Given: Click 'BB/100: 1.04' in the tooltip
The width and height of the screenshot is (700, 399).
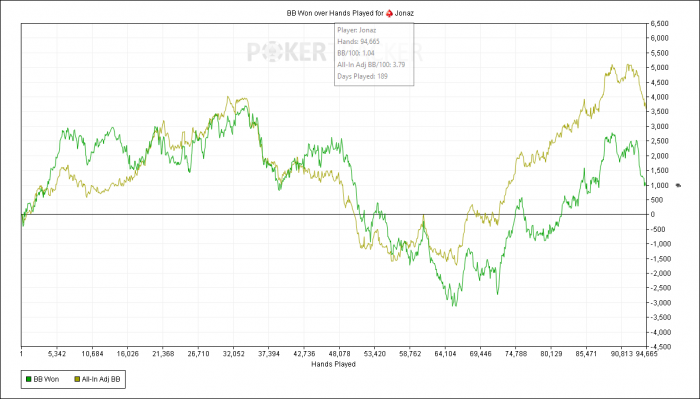Looking at the screenshot, I should (x=356, y=53).
